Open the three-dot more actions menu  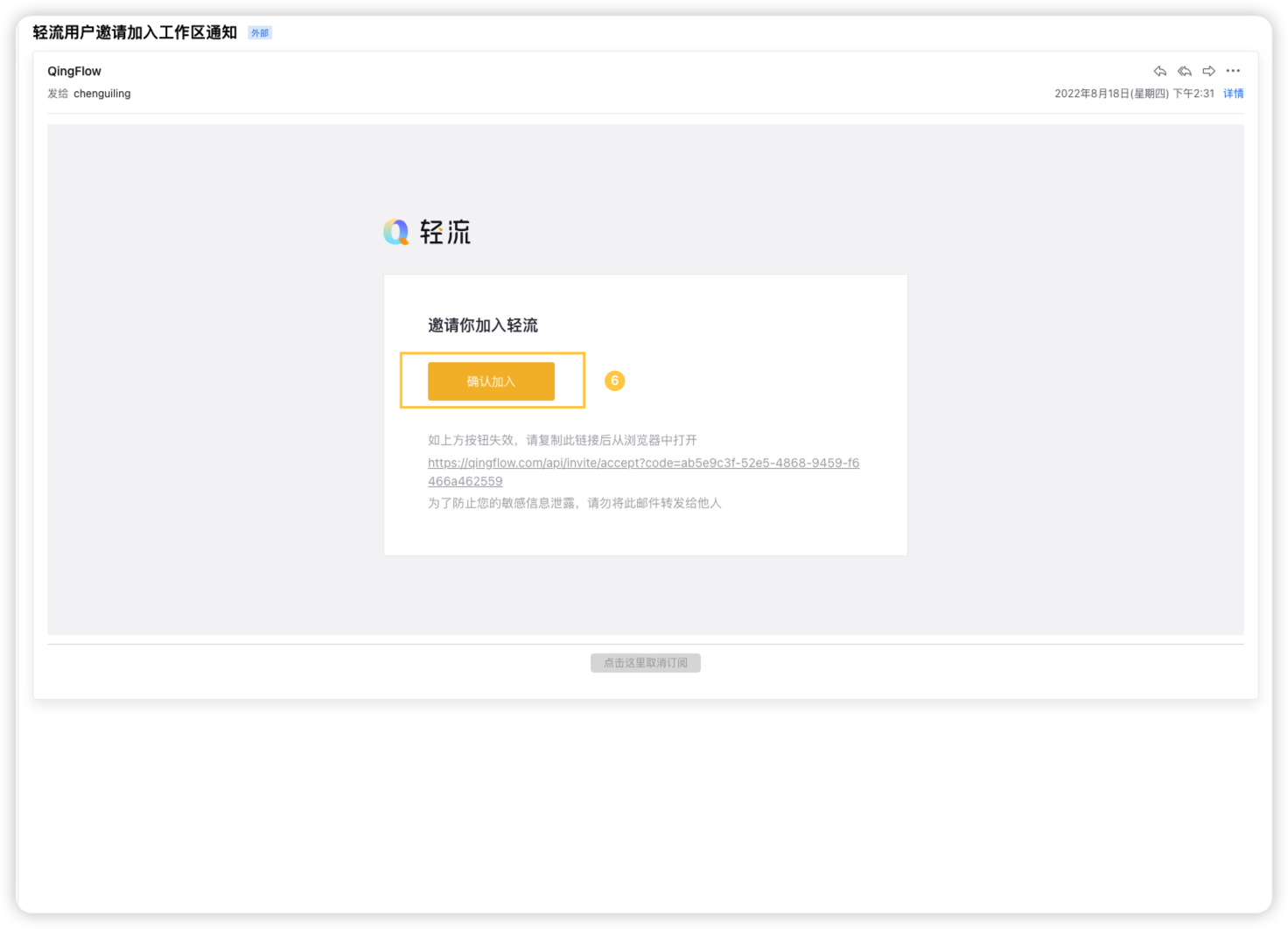coord(1233,71)
